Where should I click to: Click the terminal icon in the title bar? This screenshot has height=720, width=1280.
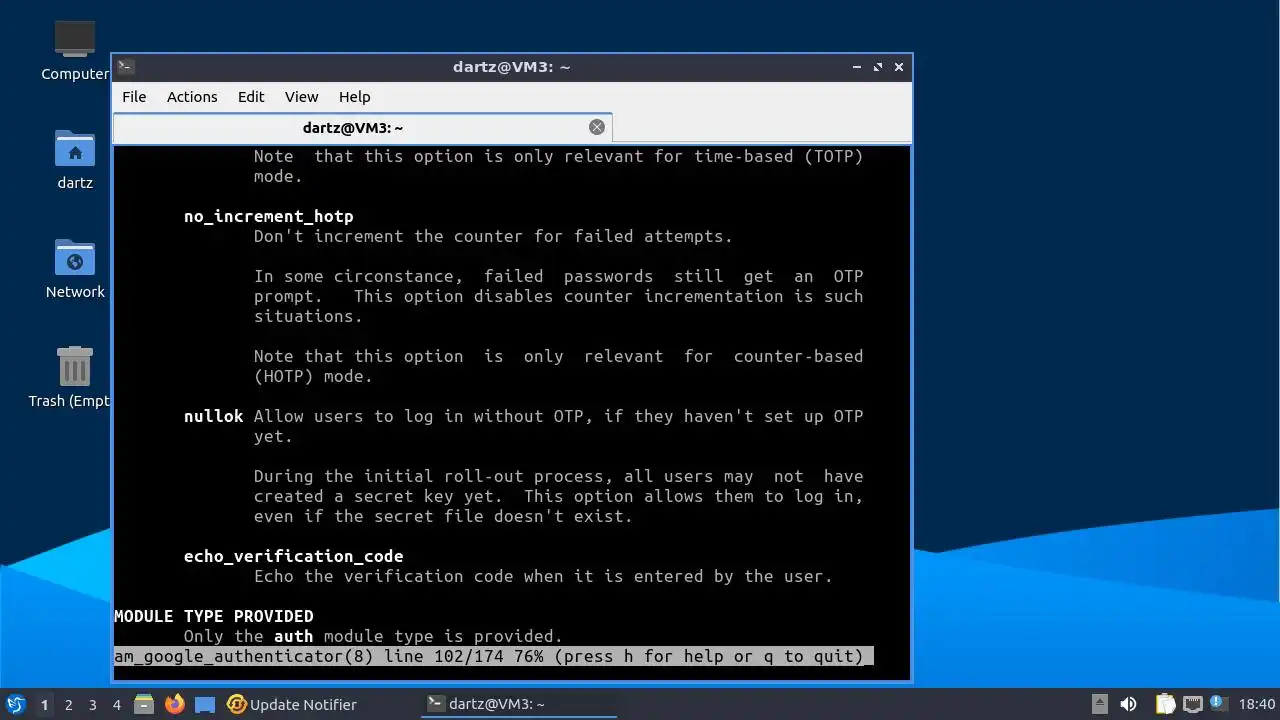[125, 67]
